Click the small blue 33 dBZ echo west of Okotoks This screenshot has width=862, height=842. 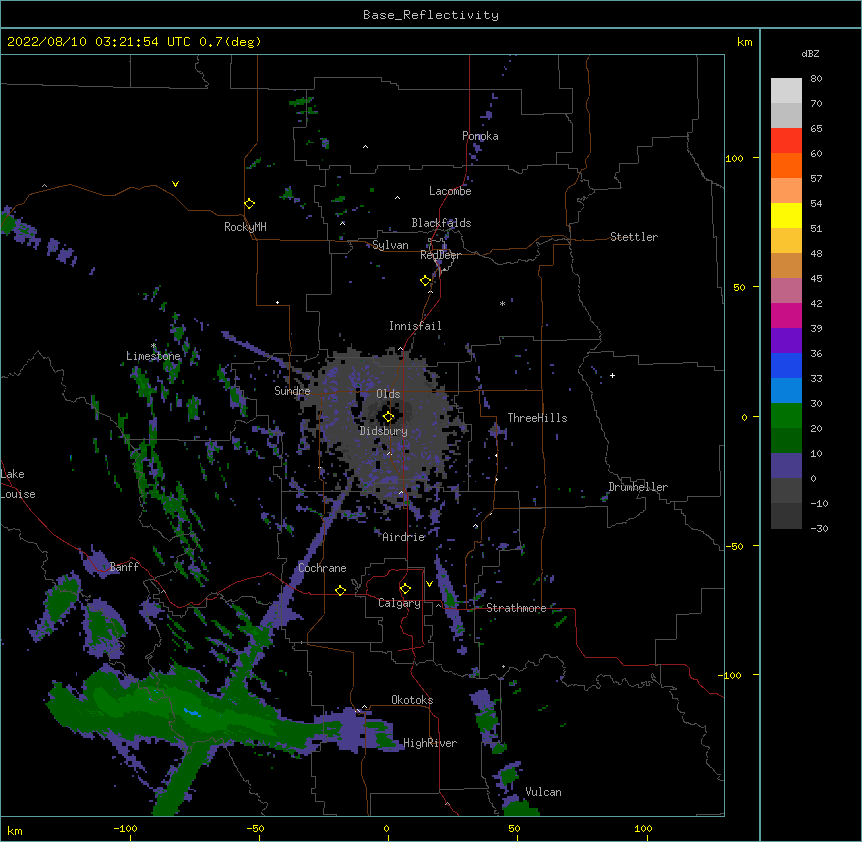tap(192, 713)
